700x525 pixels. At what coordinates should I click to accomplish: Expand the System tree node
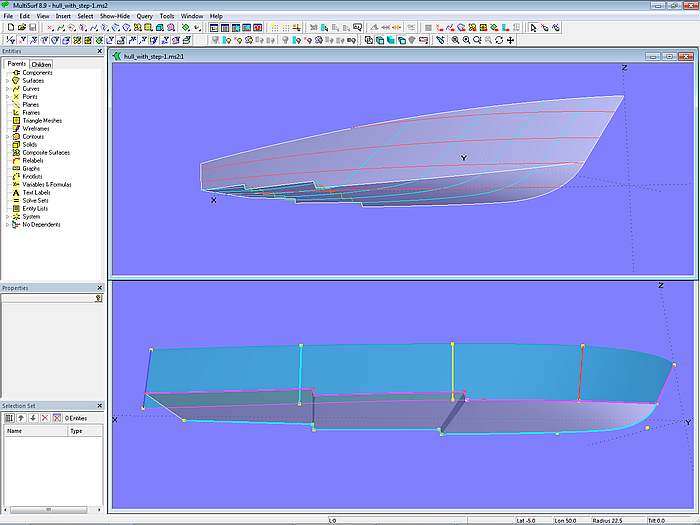(7, 217)
